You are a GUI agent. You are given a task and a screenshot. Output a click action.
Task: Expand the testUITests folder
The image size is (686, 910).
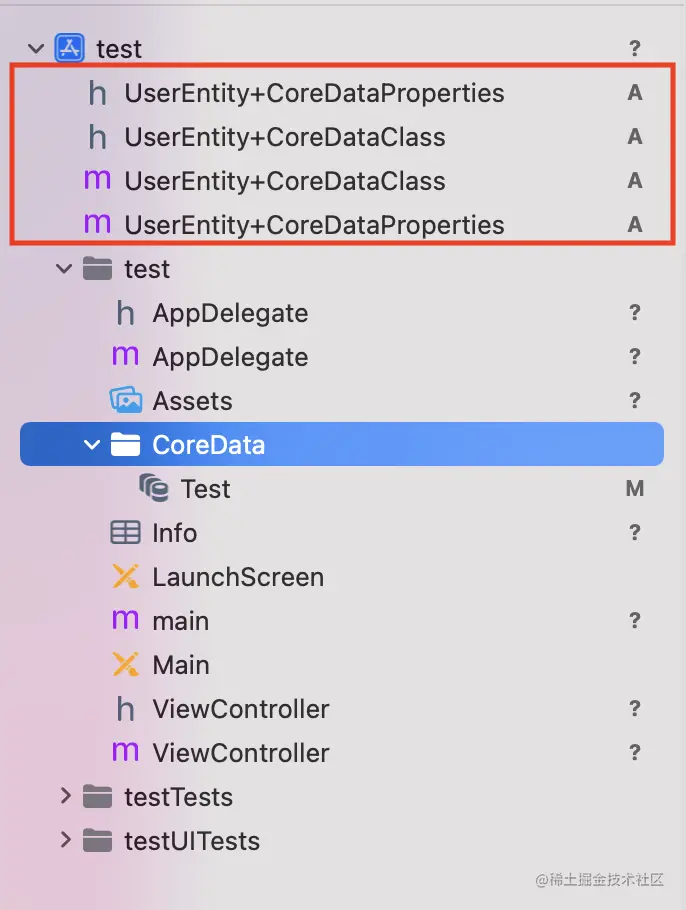(x=65, y=841)
